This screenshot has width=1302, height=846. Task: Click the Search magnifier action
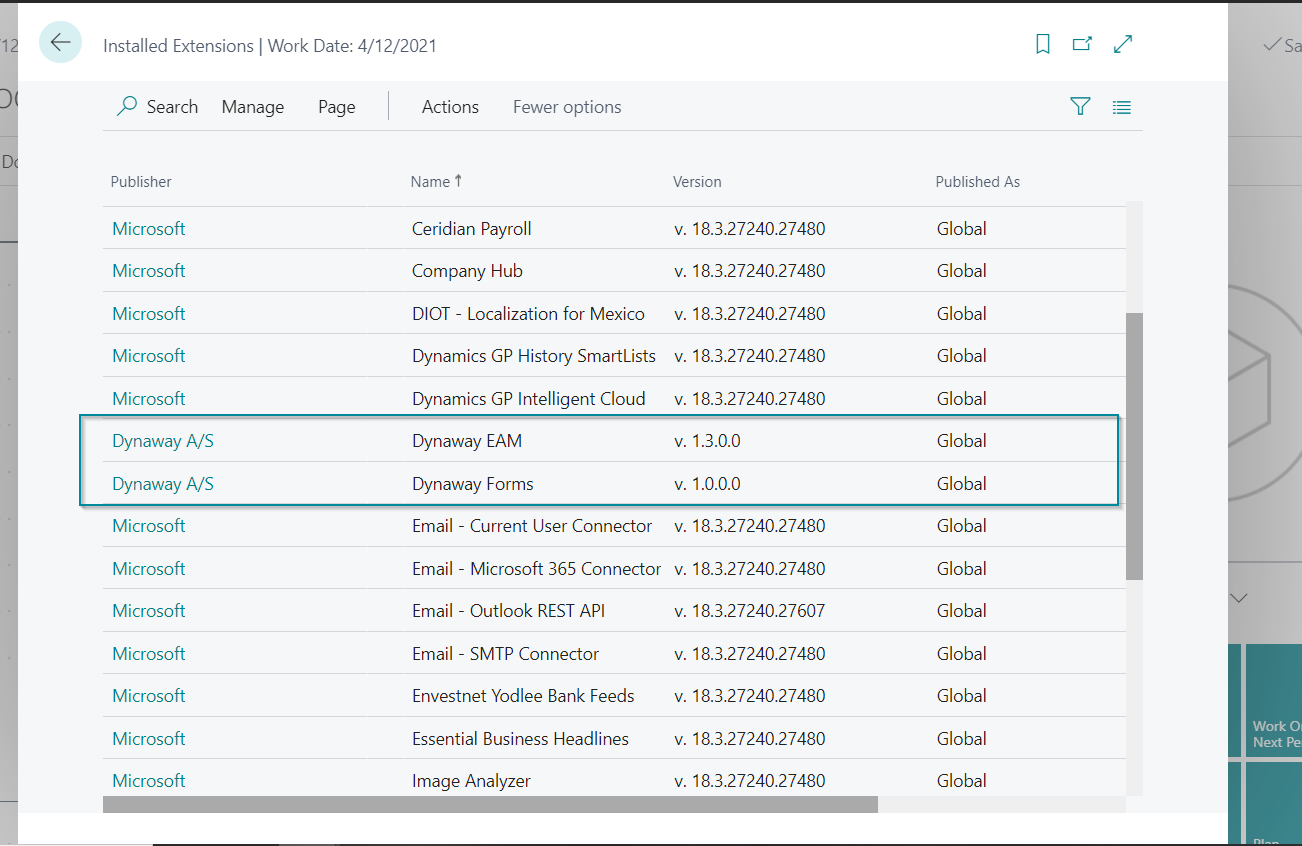[x=158, y=107]
